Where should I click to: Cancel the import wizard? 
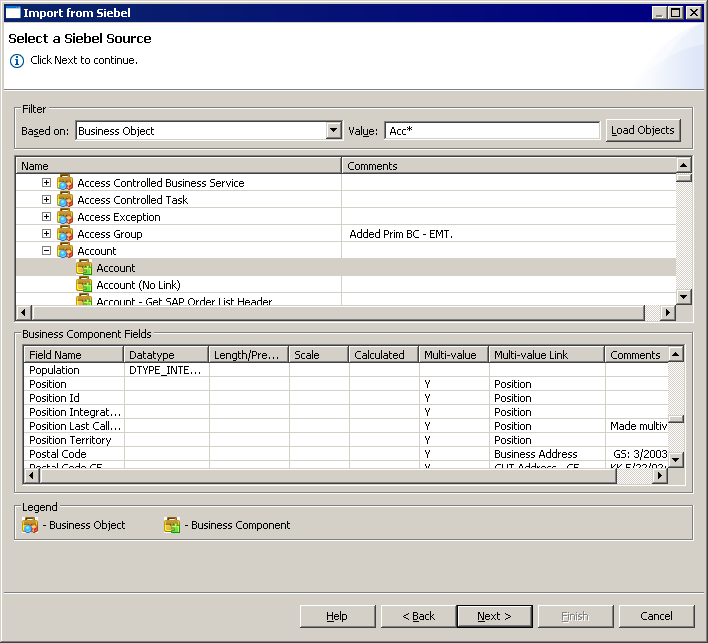[x=657, y=616]
